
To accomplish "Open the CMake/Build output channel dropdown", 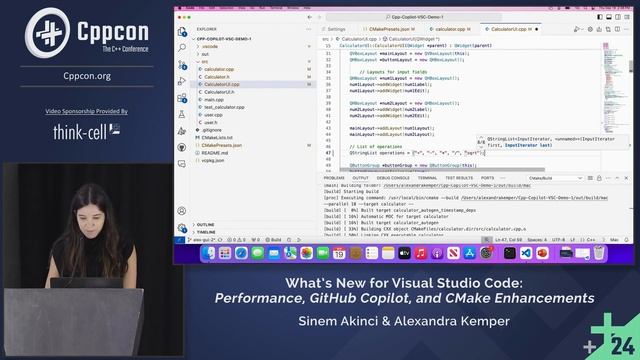I will (x=555, y=178).
